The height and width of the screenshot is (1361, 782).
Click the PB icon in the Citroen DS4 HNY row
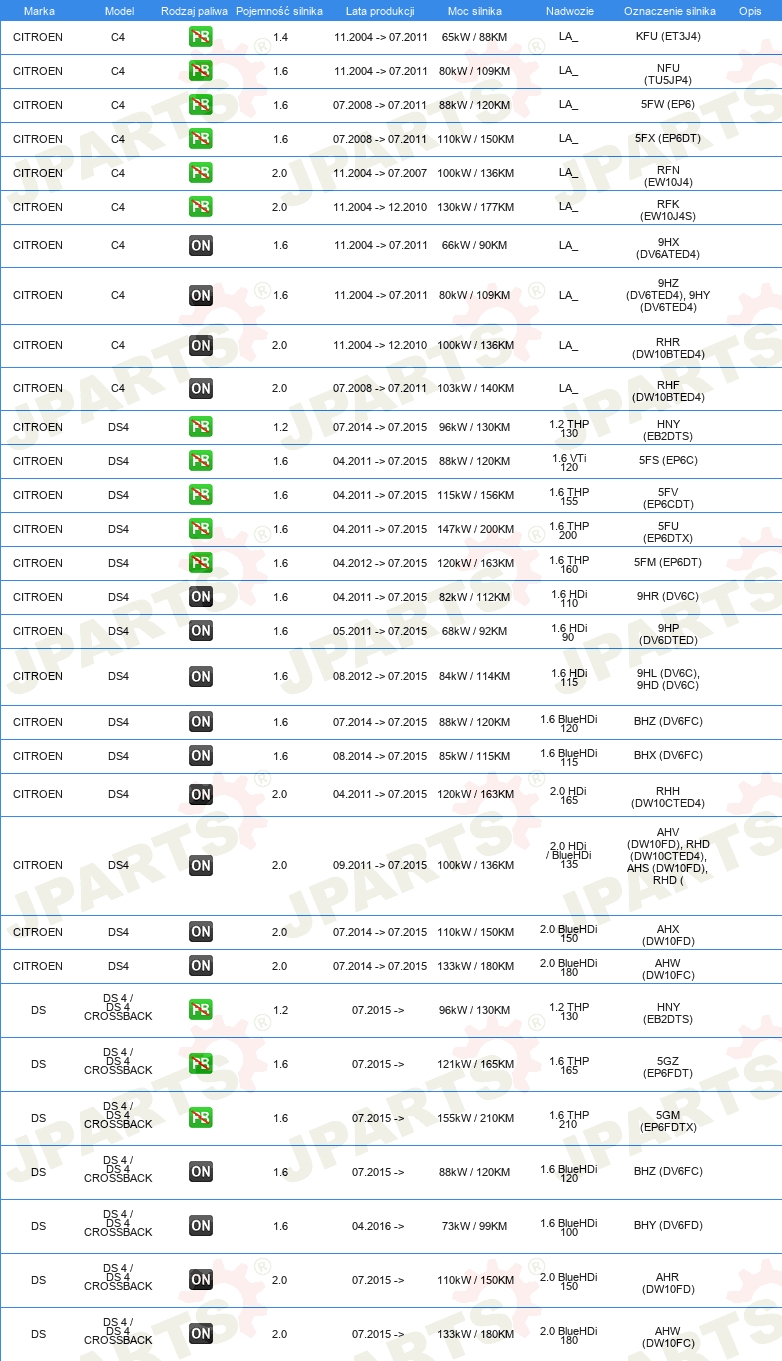click(x=201, y=427)
